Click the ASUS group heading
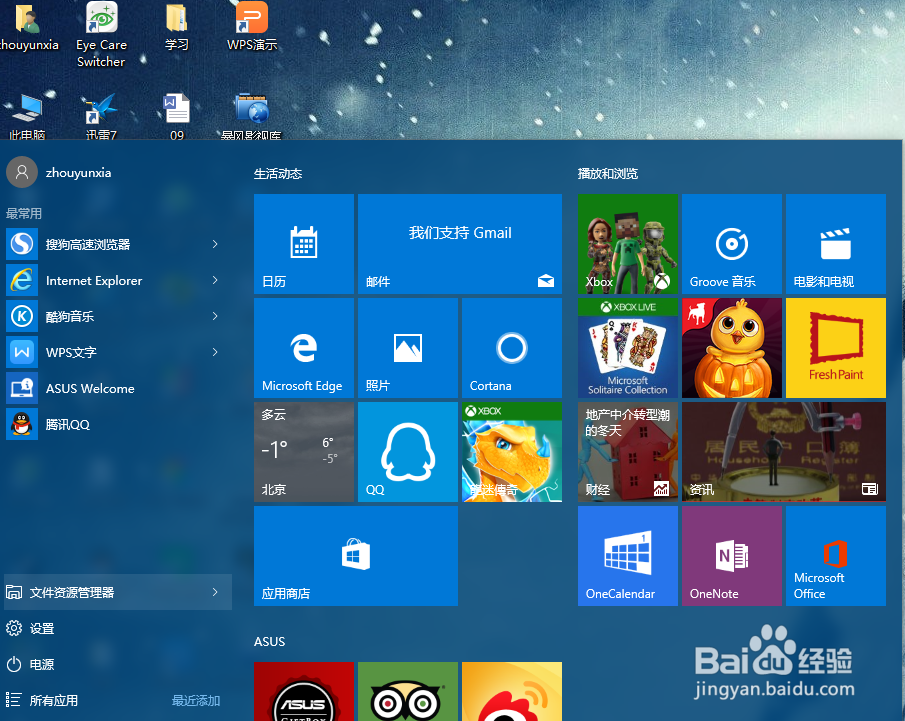This screenshot has height=721, width=905. 270,641
